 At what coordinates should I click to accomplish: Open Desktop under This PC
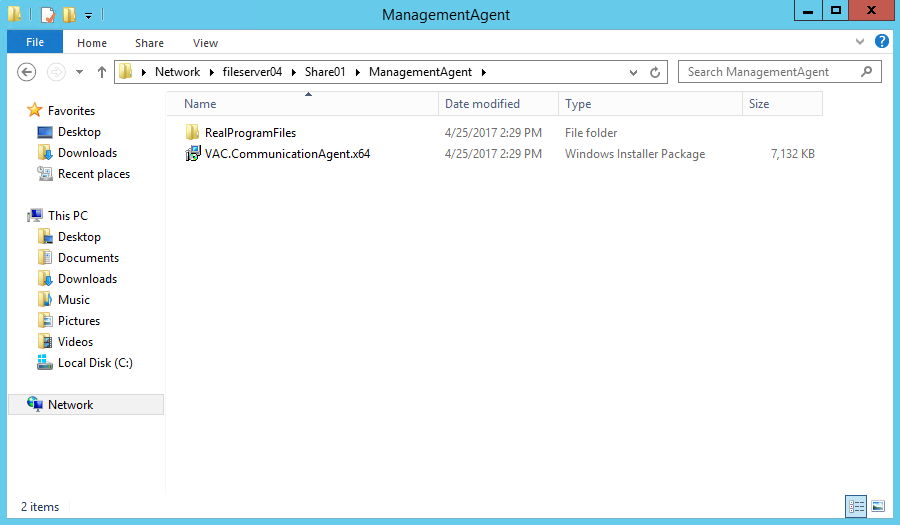pos(79,237)
